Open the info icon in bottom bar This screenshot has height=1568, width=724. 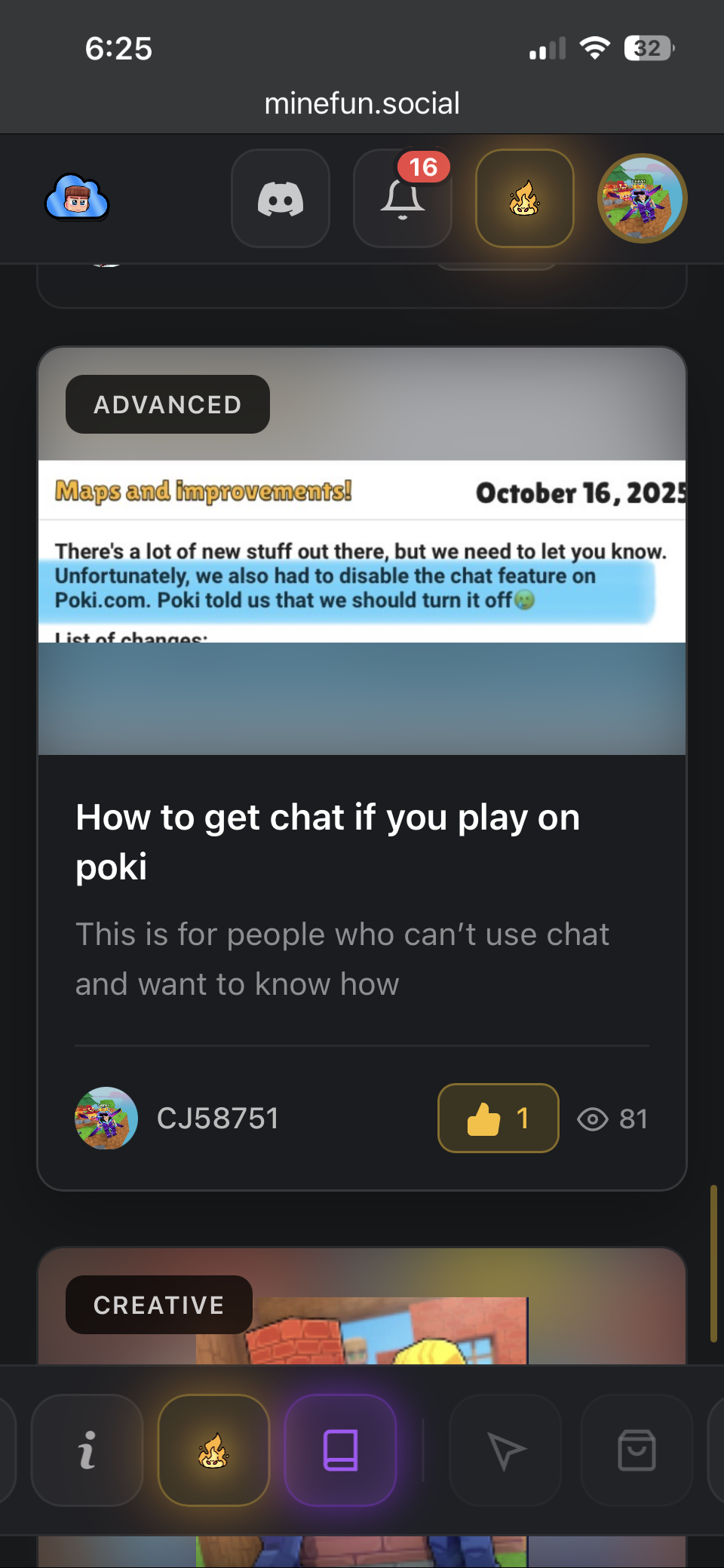pos(87,1450)
